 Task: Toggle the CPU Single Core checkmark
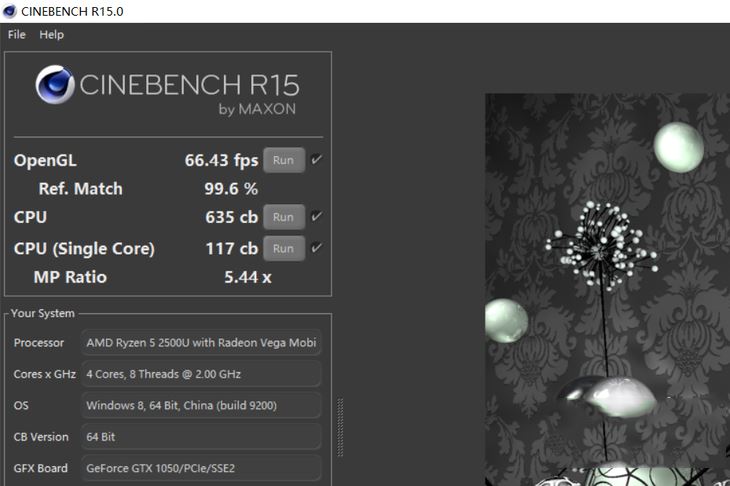pos(317,248)
